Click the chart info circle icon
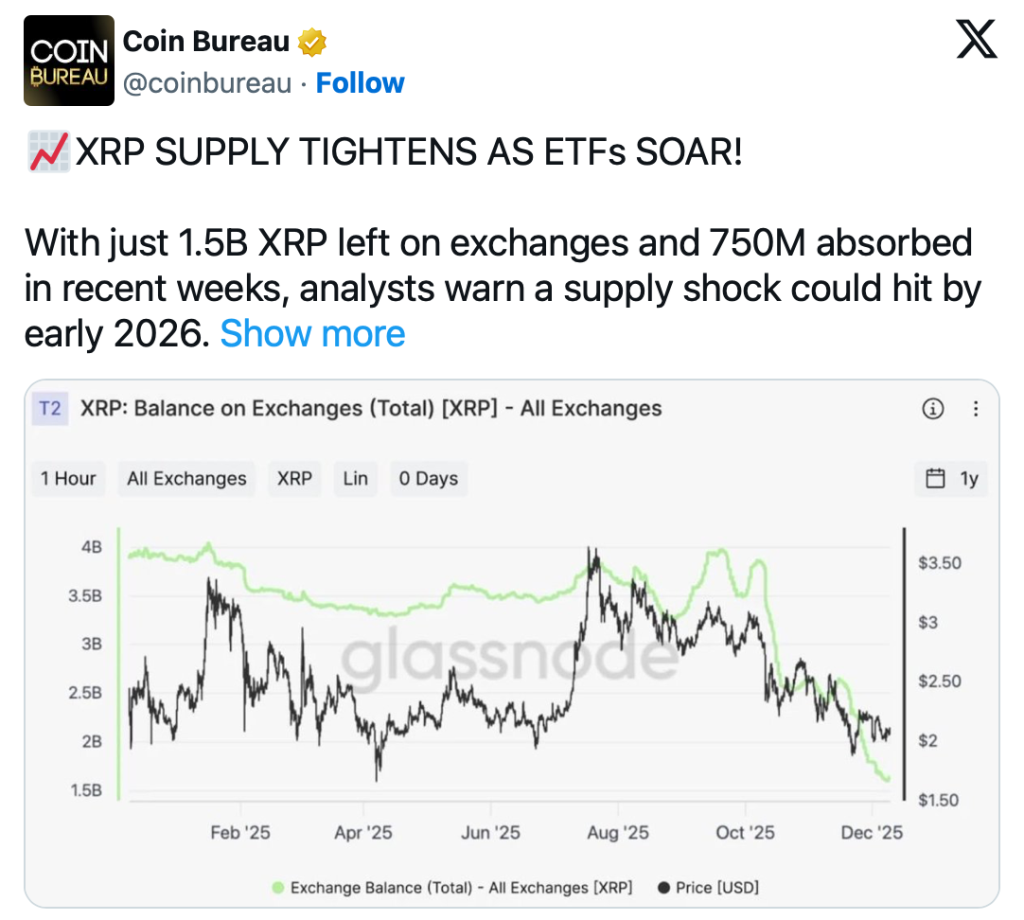Screen dimensions: 1024x920 932,408
